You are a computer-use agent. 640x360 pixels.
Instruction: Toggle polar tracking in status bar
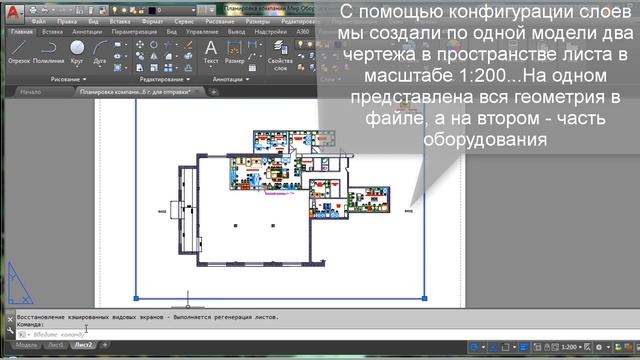475,347
